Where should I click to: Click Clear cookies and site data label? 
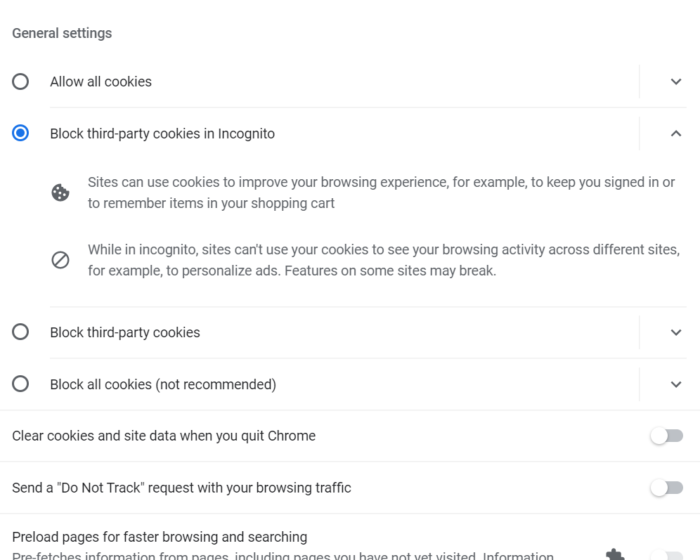pos(164,436)
